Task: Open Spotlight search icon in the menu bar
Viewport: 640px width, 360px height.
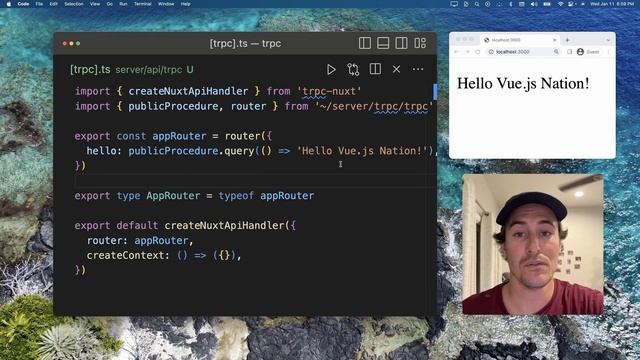Action: 477,4
